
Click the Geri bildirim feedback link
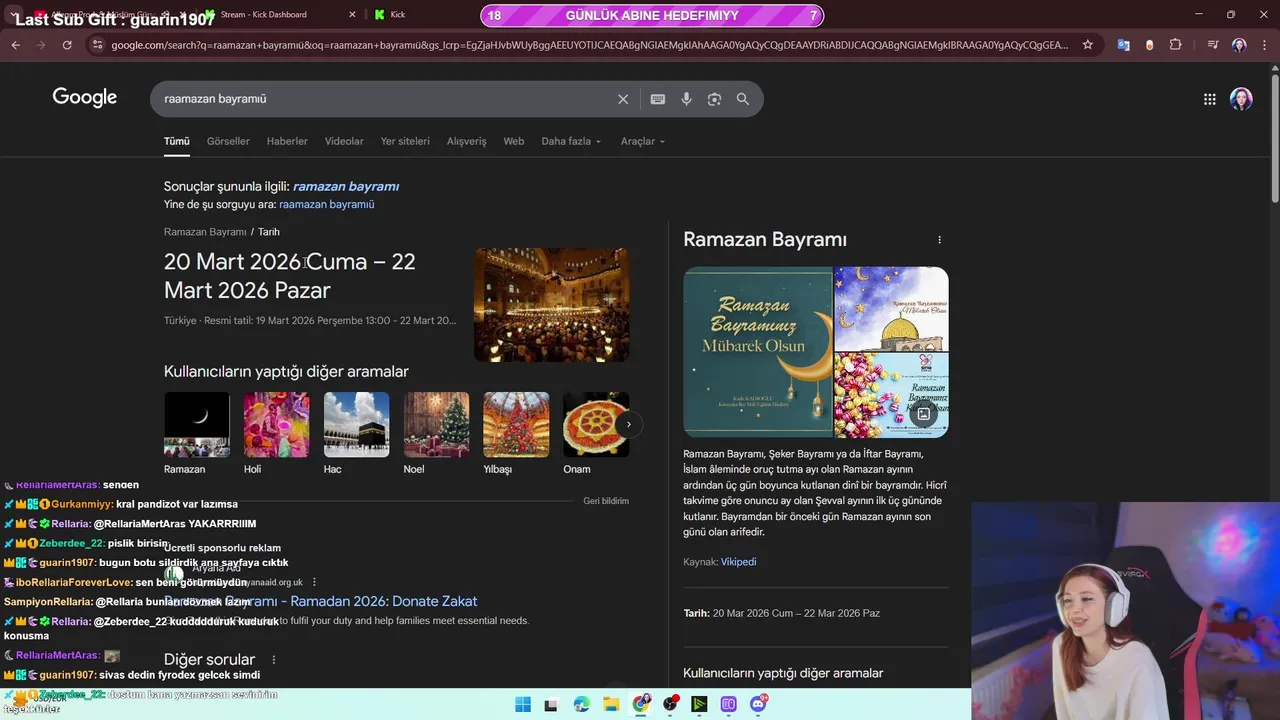tap(606, 501)
